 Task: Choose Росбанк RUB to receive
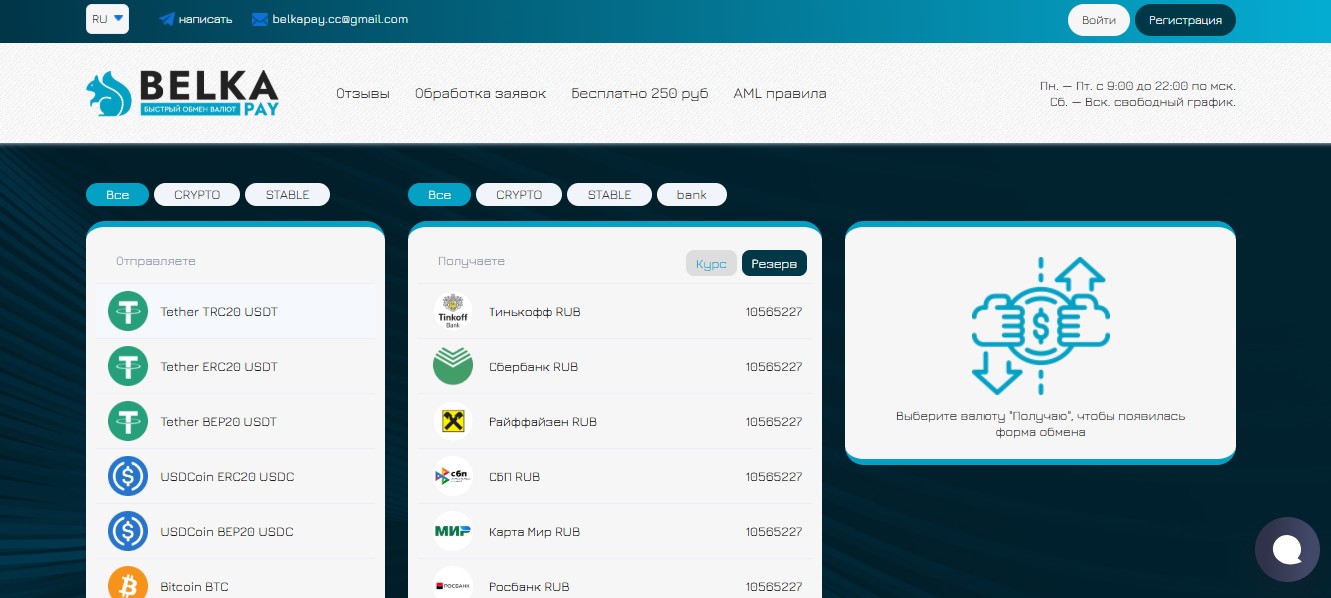615,580
